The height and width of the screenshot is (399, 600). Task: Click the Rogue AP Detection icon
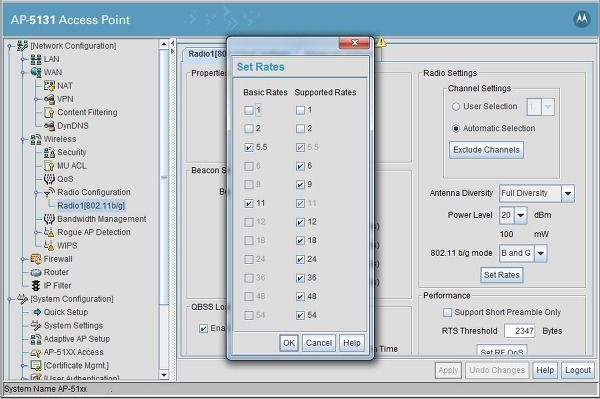49,232
